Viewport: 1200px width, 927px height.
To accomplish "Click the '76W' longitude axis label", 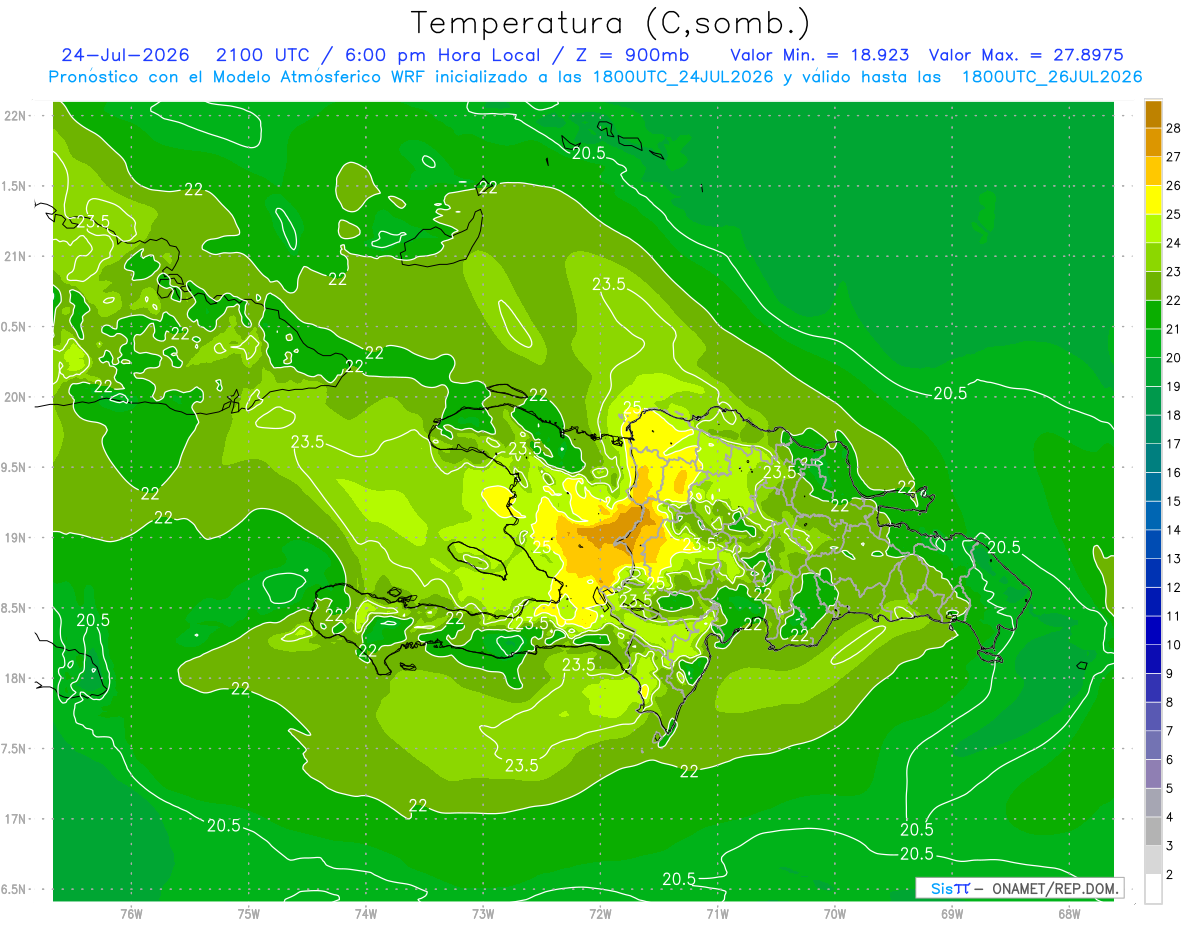I will click(131, 913).
